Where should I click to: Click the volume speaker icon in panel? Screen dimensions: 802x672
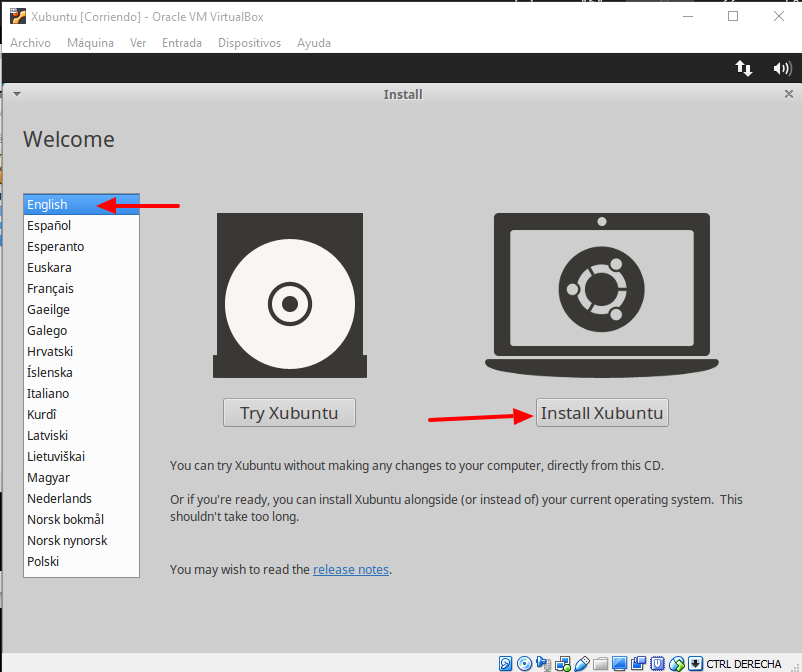click(x=783, y=68)
